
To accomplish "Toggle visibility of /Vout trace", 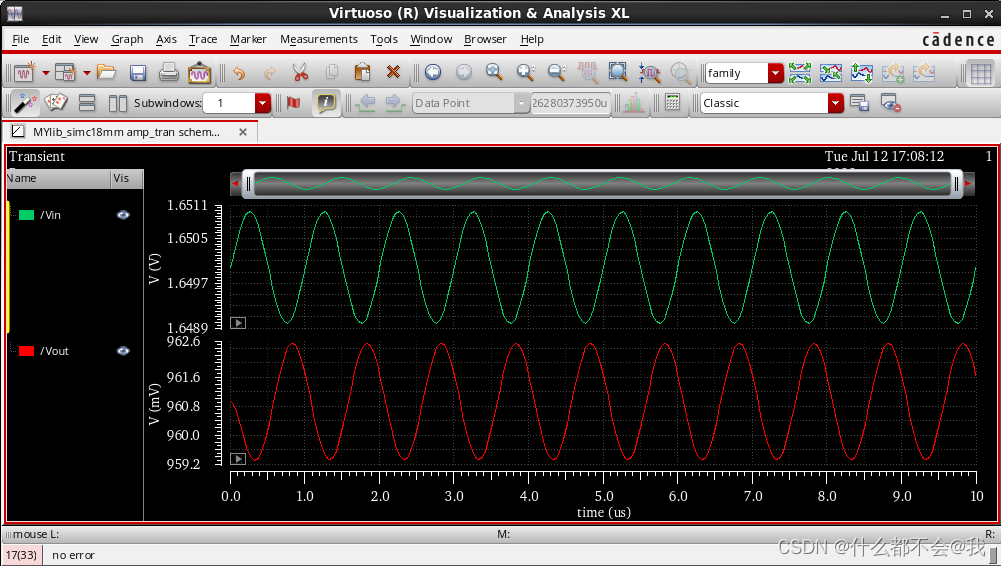I will click(x=123, y=351).
